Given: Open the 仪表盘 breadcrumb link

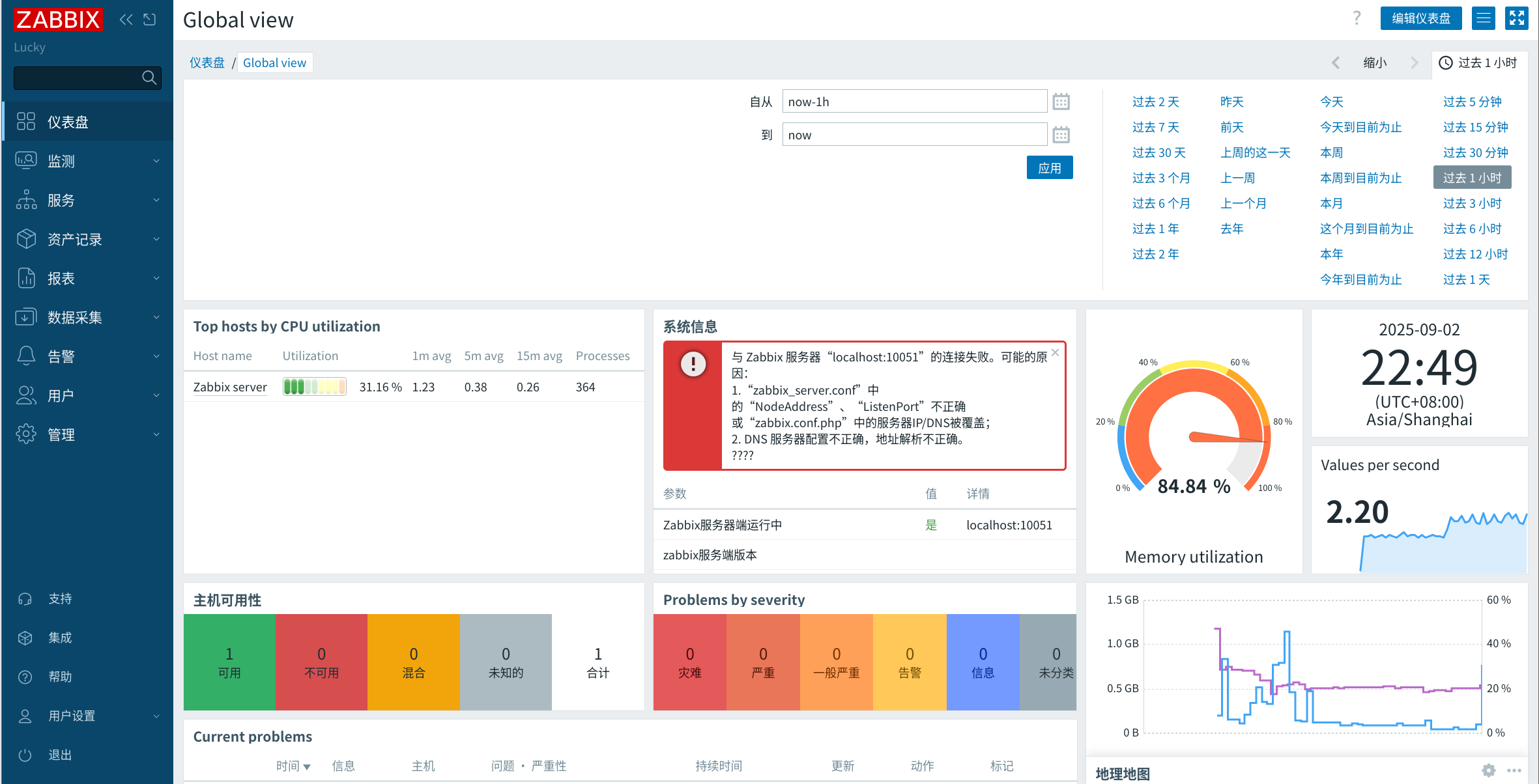Looking at the screenshot, I should tap(207, 63).
